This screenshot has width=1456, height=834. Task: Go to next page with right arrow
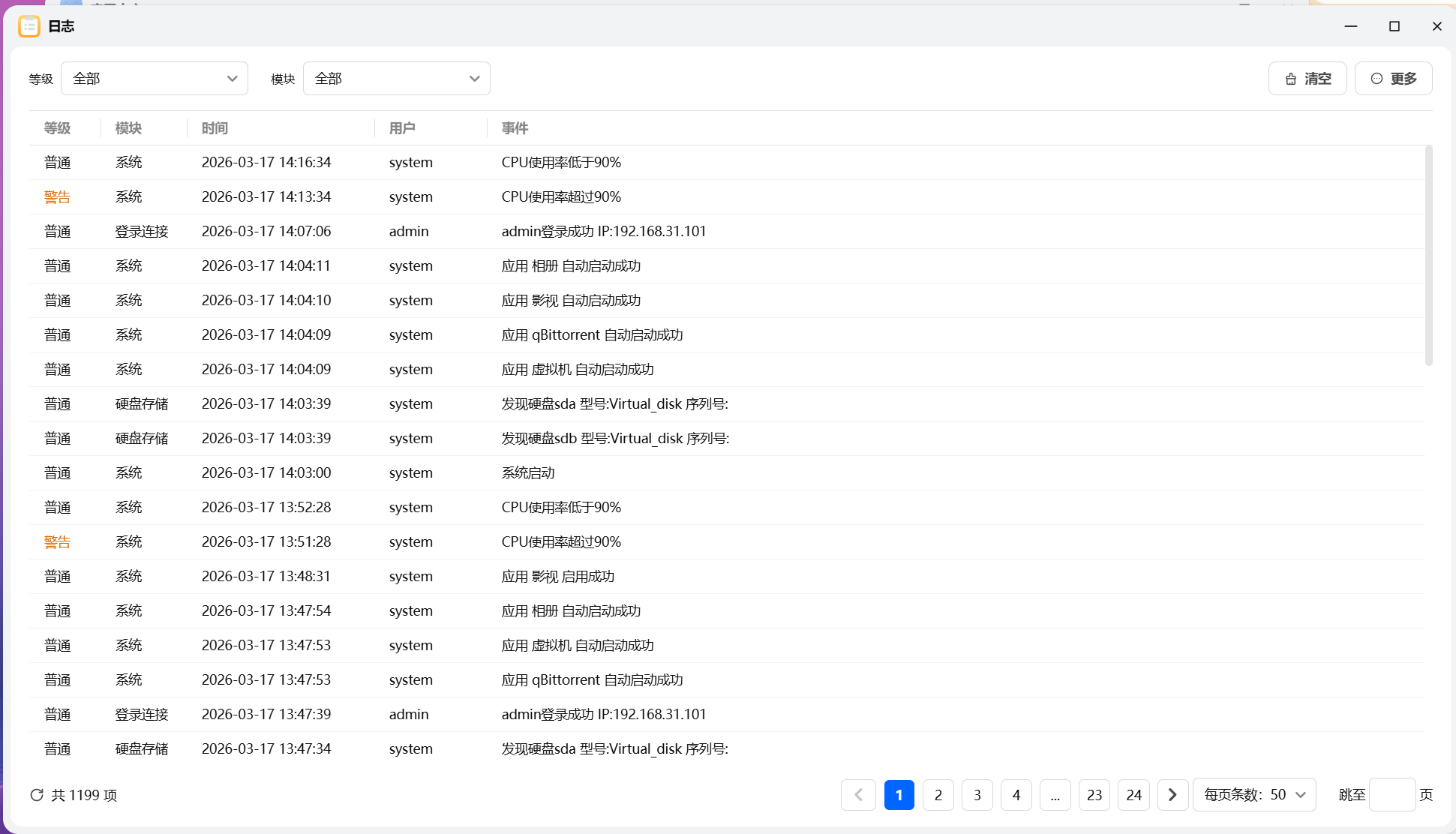[x=1172, y=795]
